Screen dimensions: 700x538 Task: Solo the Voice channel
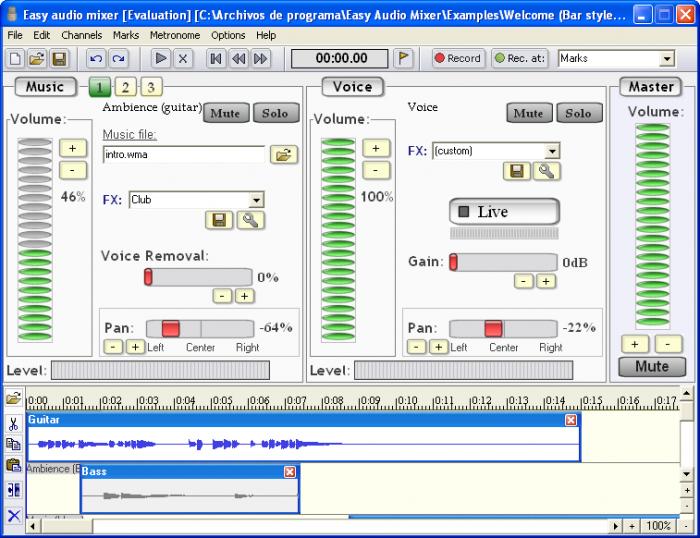pyautogui.click(x=579, y=113)
